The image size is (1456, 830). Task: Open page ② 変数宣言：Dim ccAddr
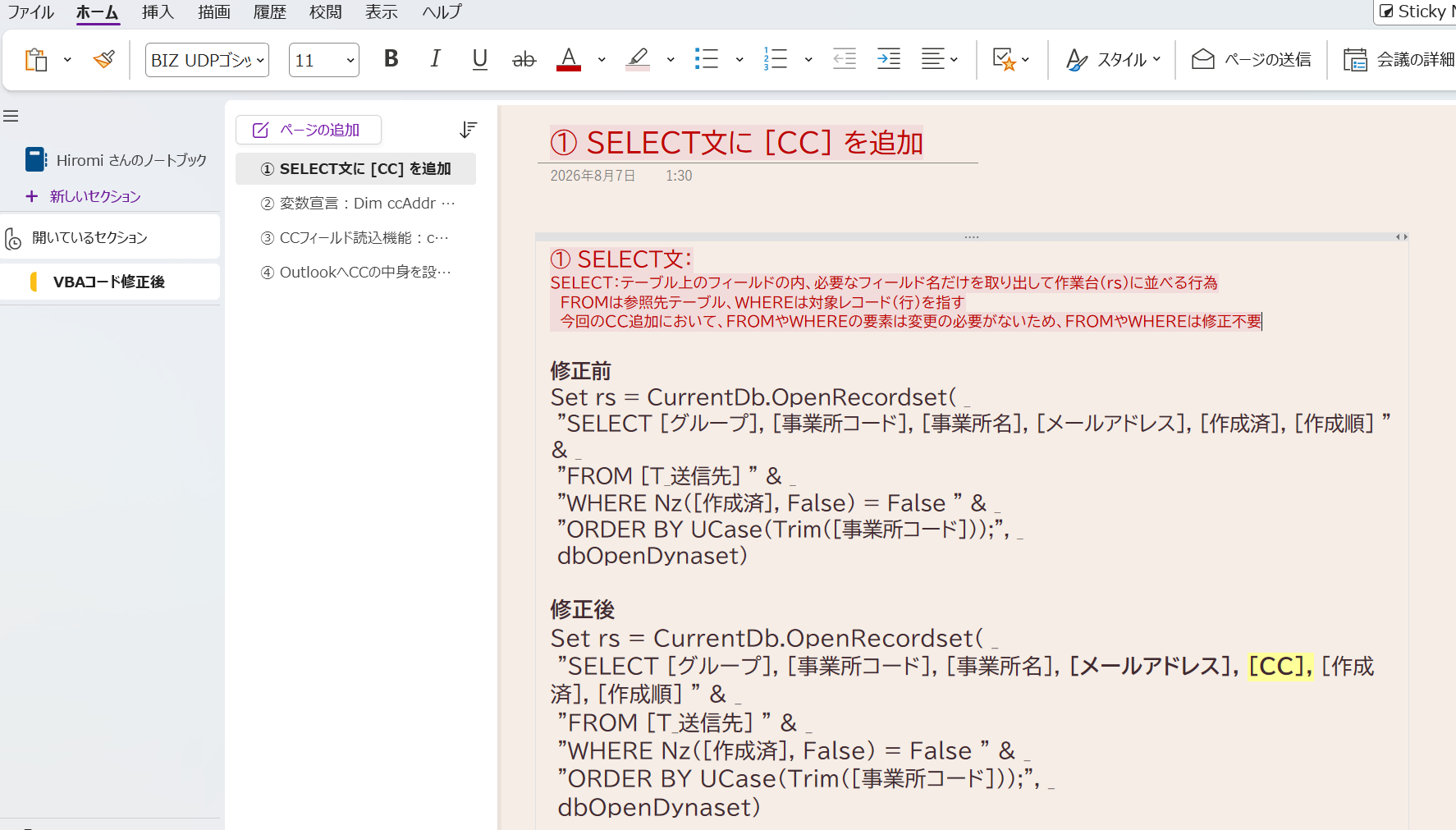click(355, 203)
